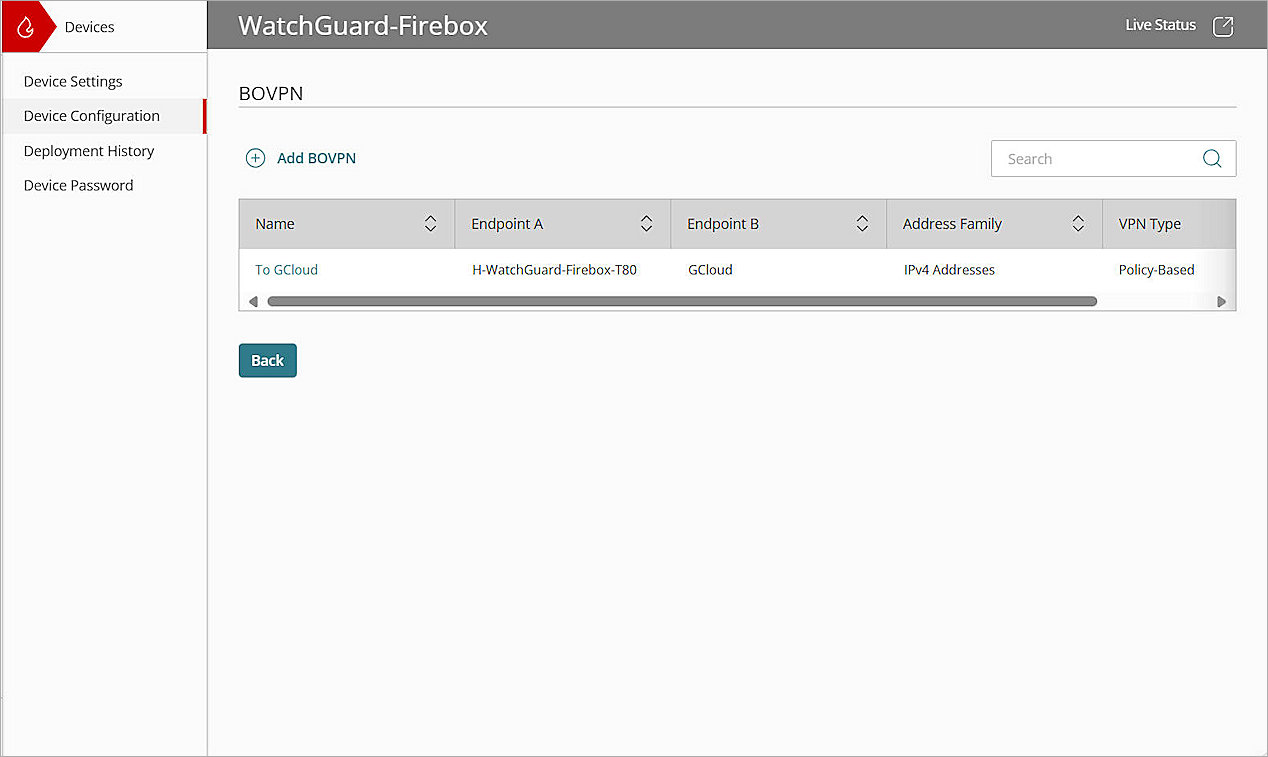Click the Endpoint A column sort arrows
1268x757 pixels.
646,223
